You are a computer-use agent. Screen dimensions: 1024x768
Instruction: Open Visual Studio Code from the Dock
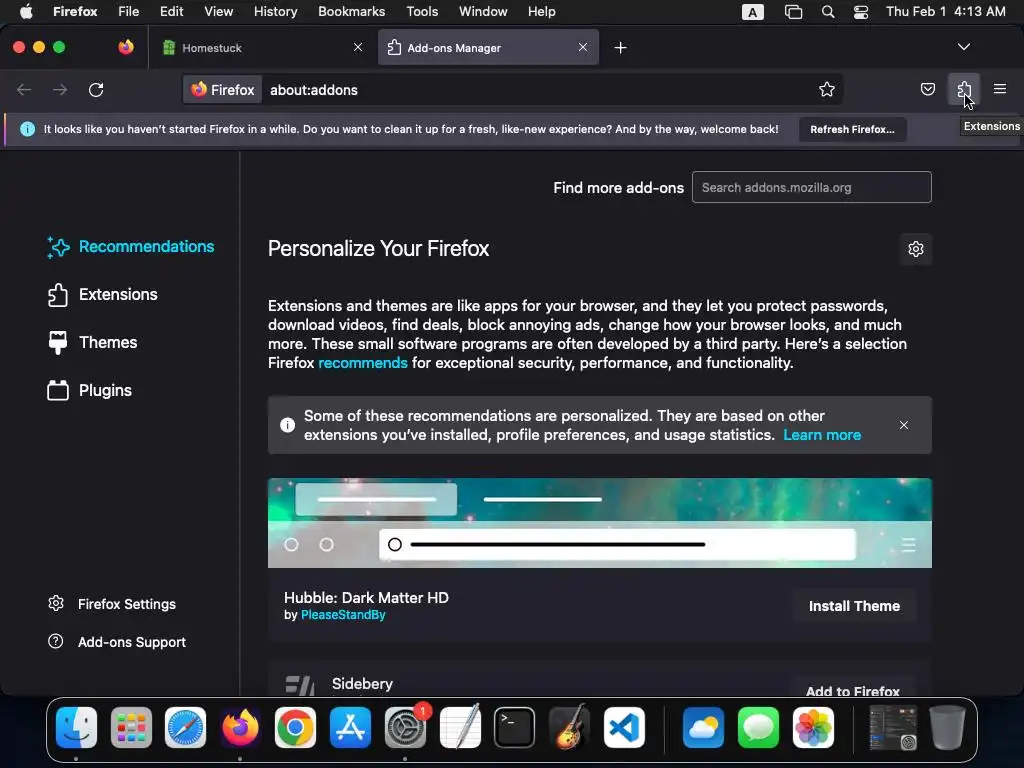coord(624,728)
